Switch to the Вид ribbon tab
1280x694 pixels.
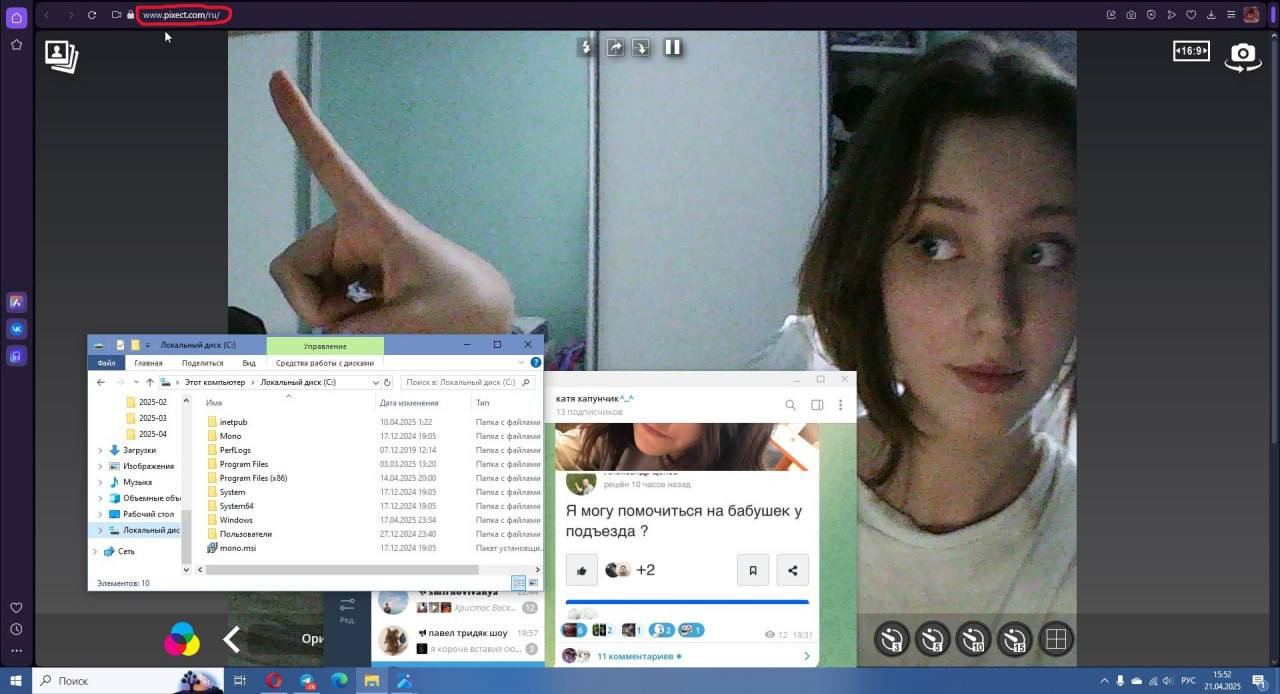249,363
